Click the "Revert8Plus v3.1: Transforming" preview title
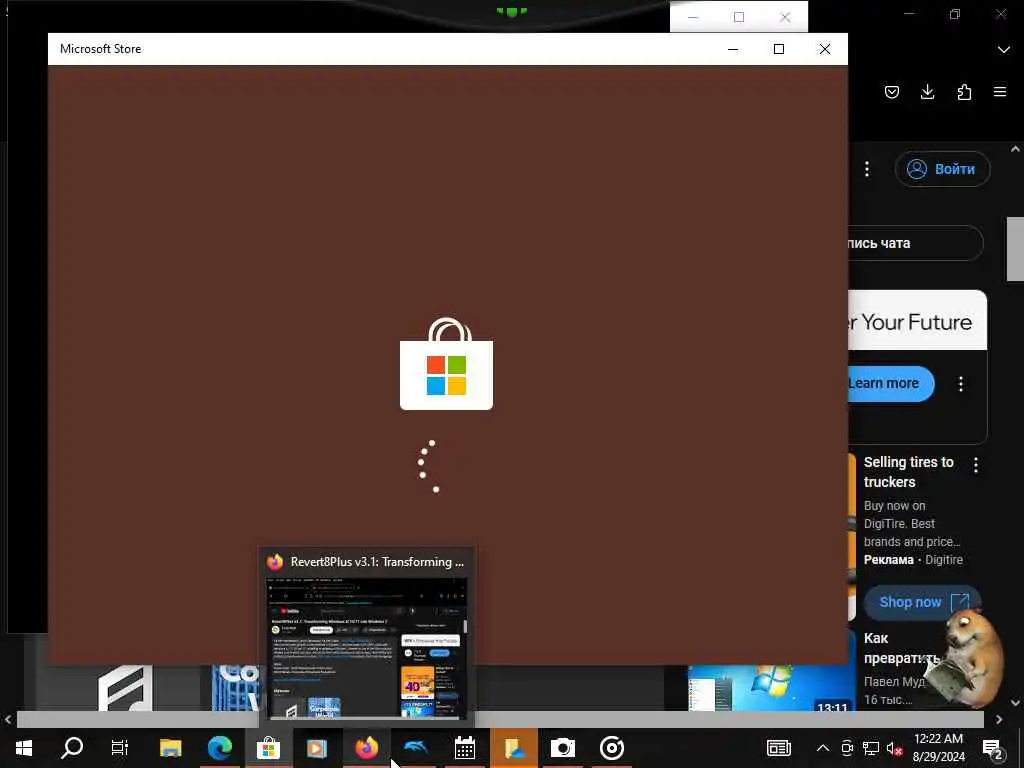Screen dimensions: 1024x768 [377, 562]
